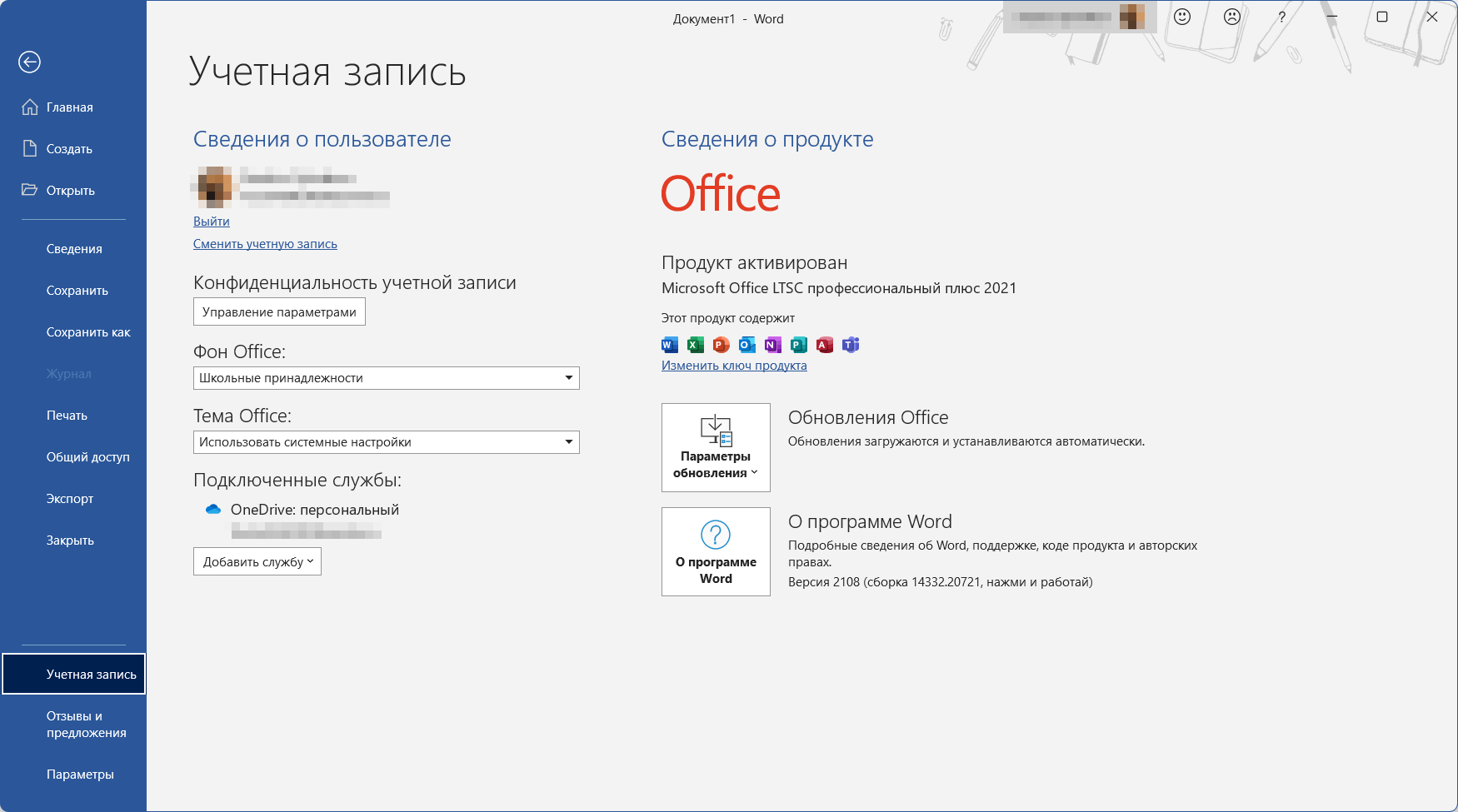Click the folder icon beside Открыть
Image resolution: width=1458 pixels, height=812 pixels.
pos(30,190)
